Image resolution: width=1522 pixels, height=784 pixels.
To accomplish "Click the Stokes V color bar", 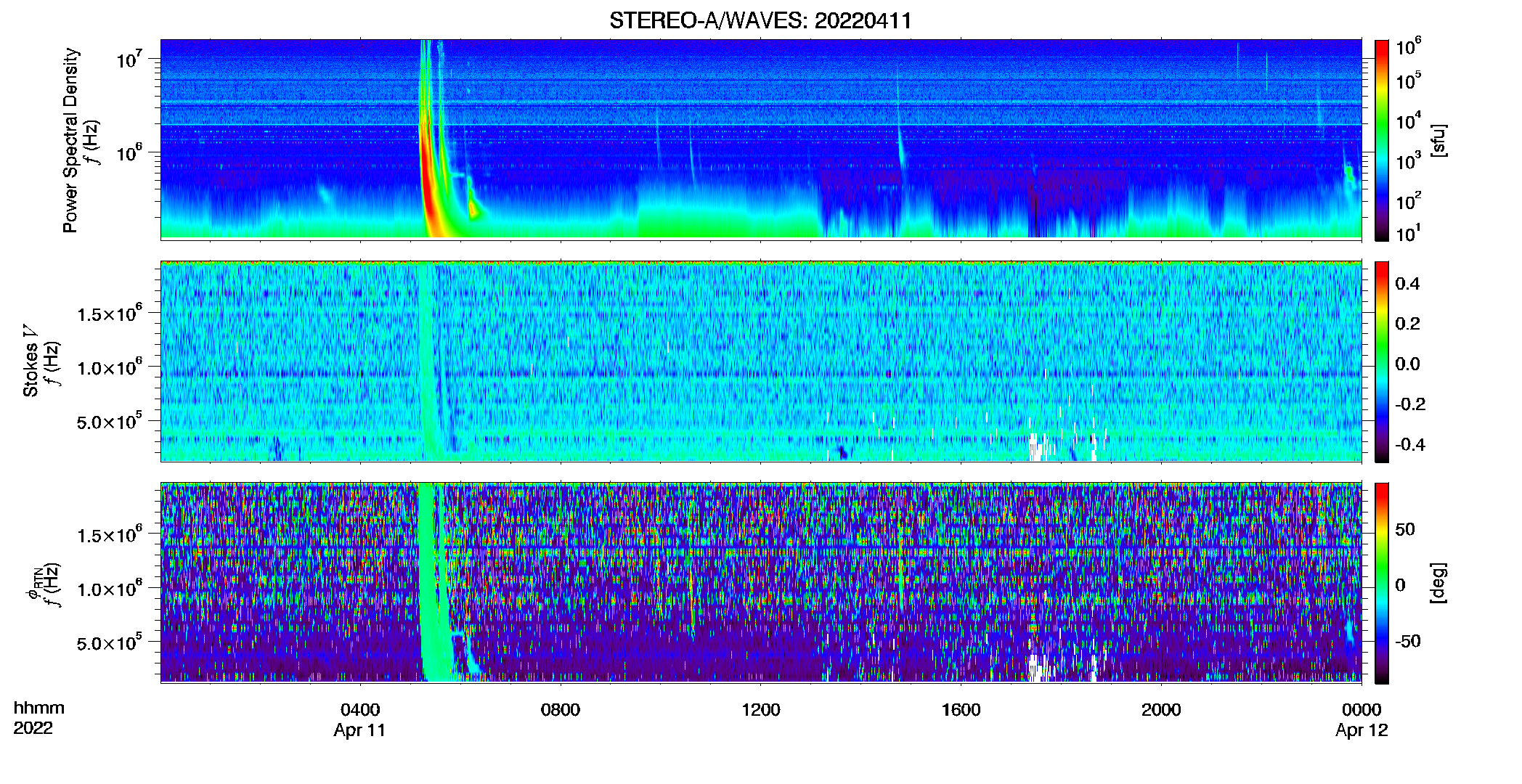I will [1382, 362].
